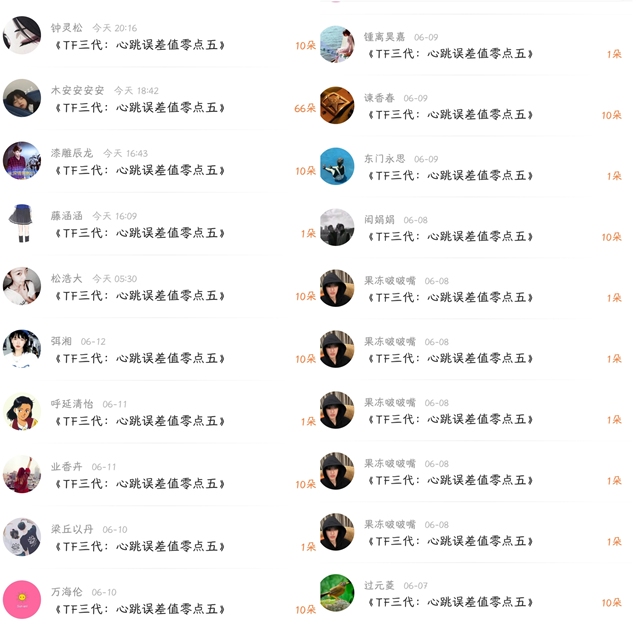Image resolution: width=640 pixels, height=640 pixels.
Task: Open 钟灵松's profile avatar
Action: click(22, 36)
